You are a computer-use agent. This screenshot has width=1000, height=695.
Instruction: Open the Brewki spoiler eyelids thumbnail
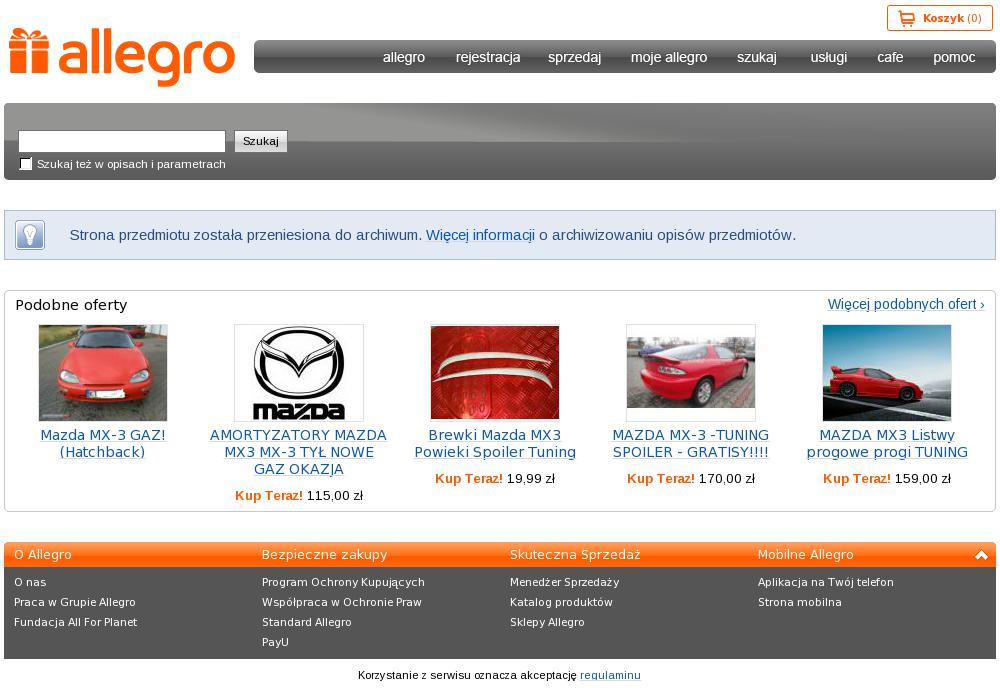[495, 373]
